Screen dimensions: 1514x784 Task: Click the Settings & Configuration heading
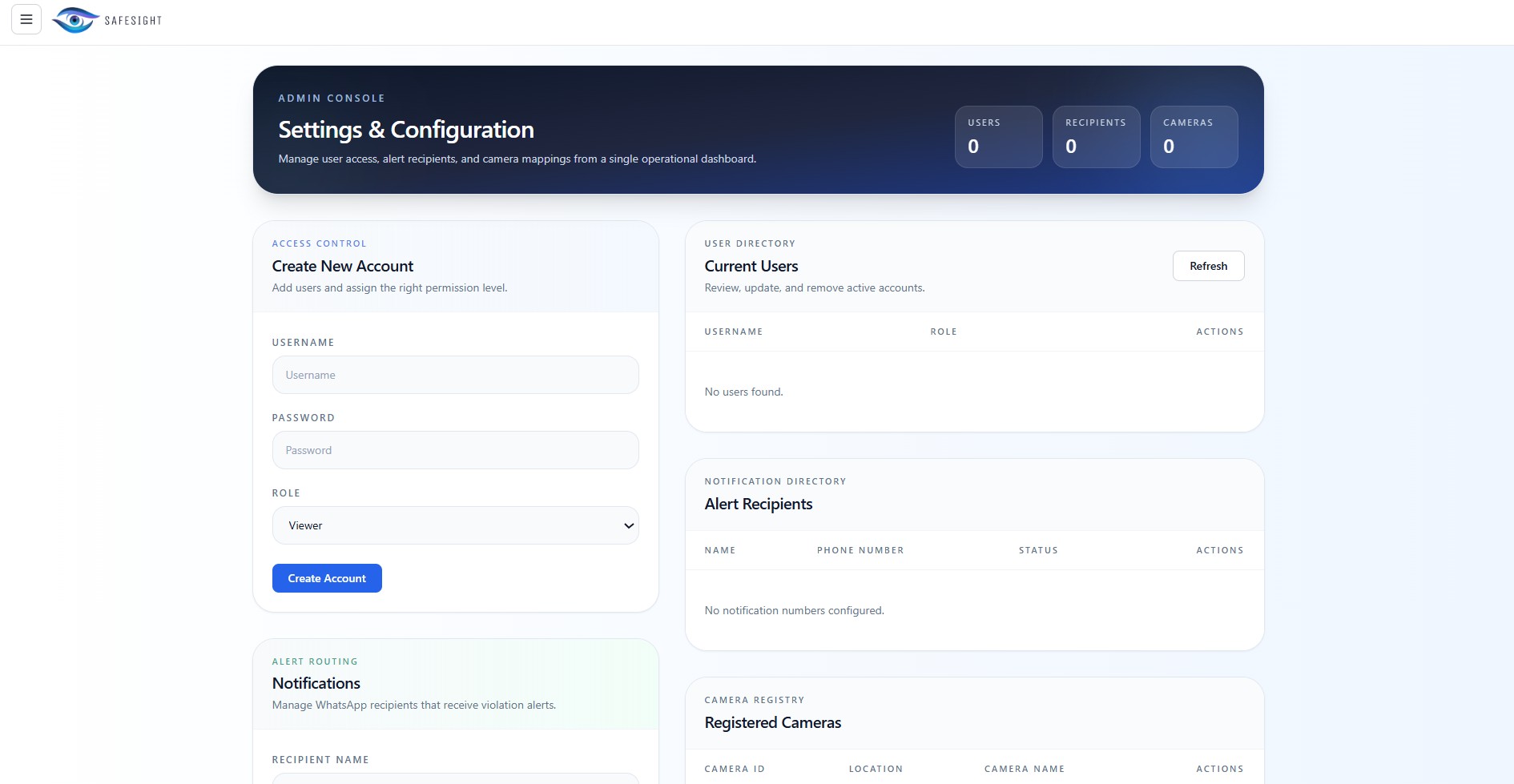pos(406,130)
